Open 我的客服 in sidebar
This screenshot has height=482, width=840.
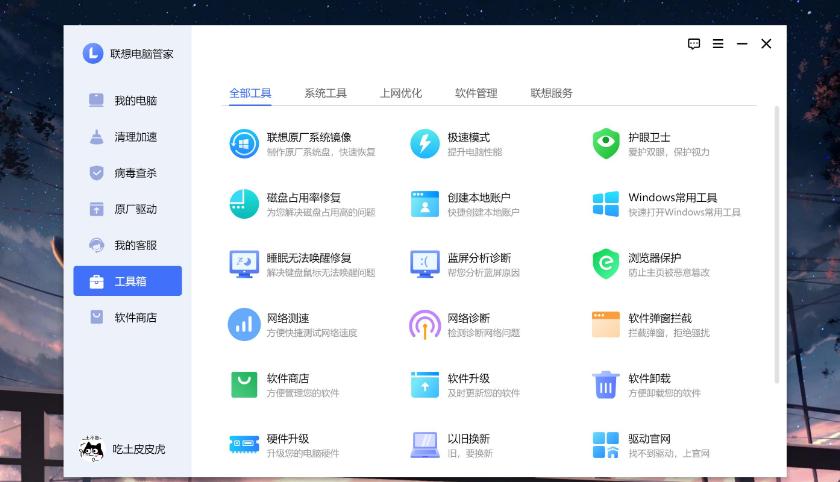(128, 245)
